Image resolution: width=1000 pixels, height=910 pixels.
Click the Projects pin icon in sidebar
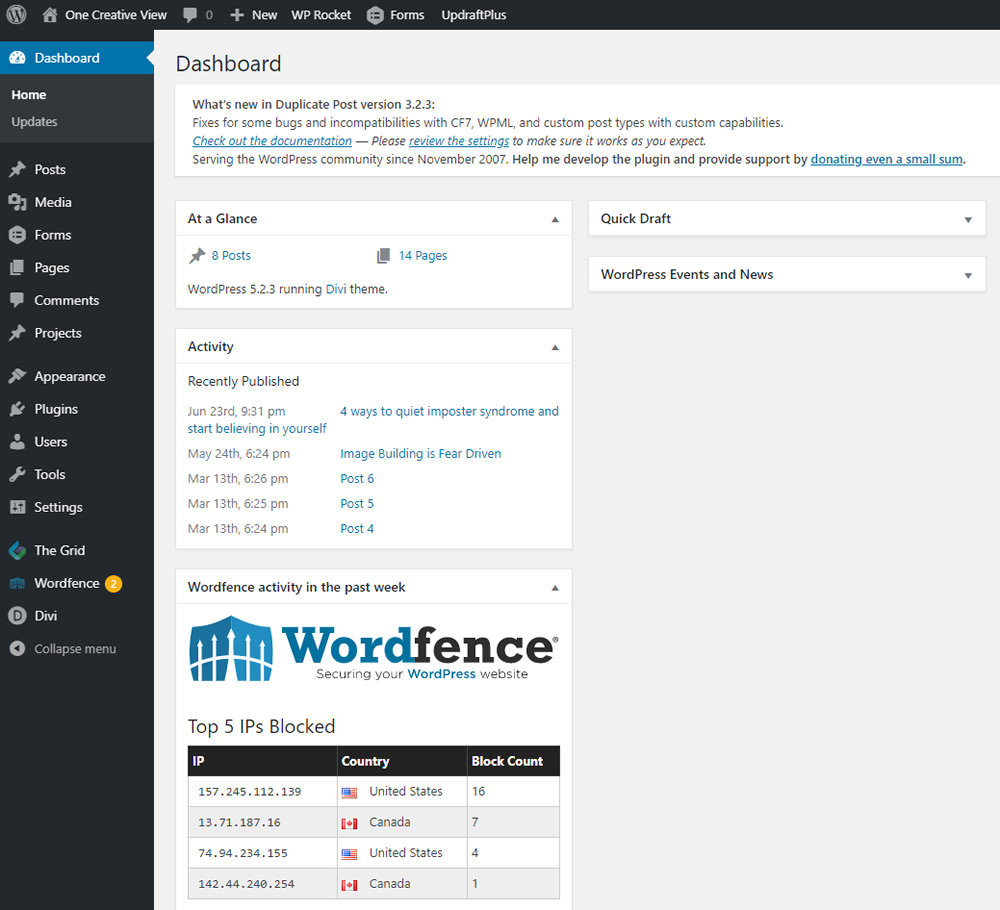coord(17,333)
